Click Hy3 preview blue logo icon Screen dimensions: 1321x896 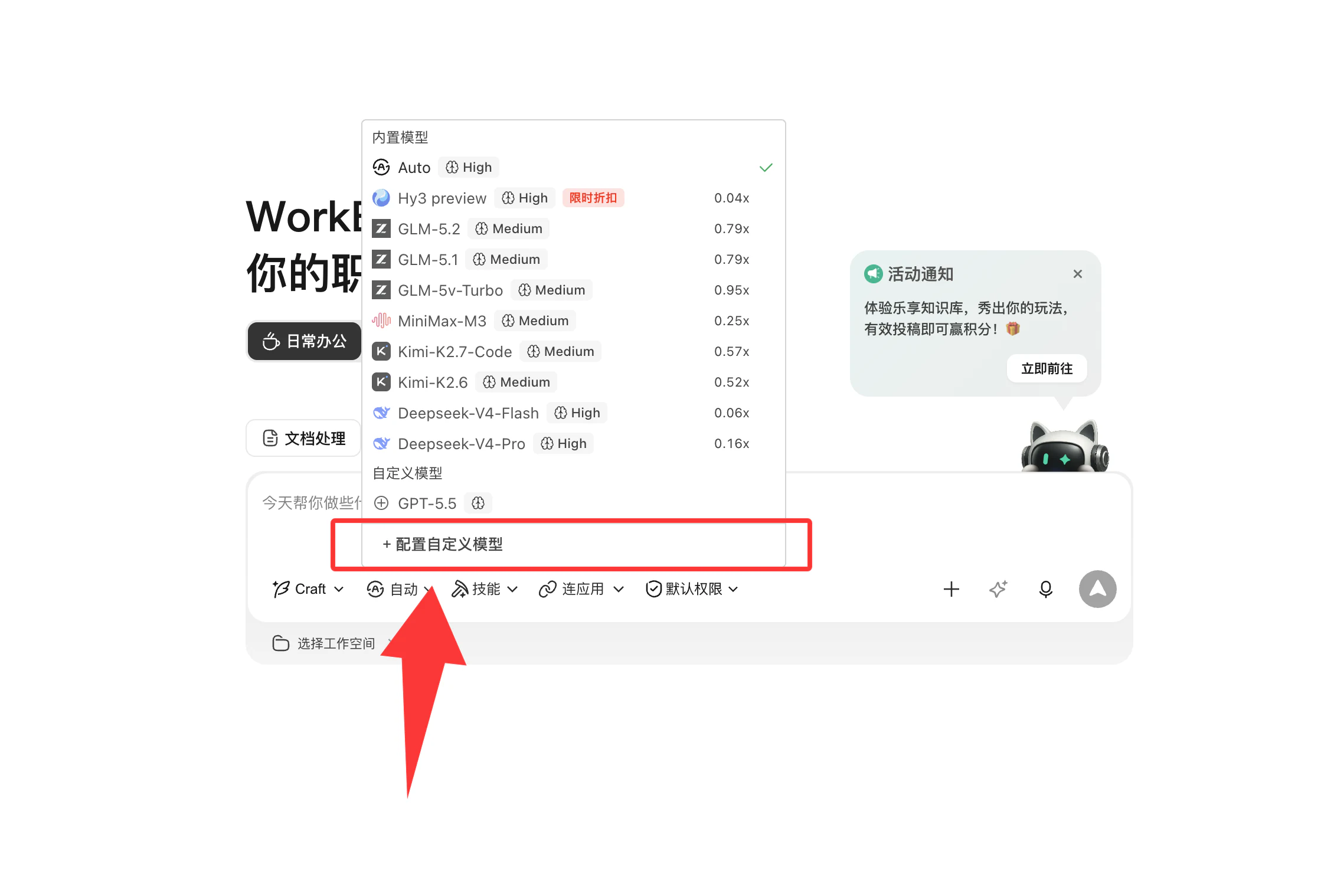[x=381, y=198]
